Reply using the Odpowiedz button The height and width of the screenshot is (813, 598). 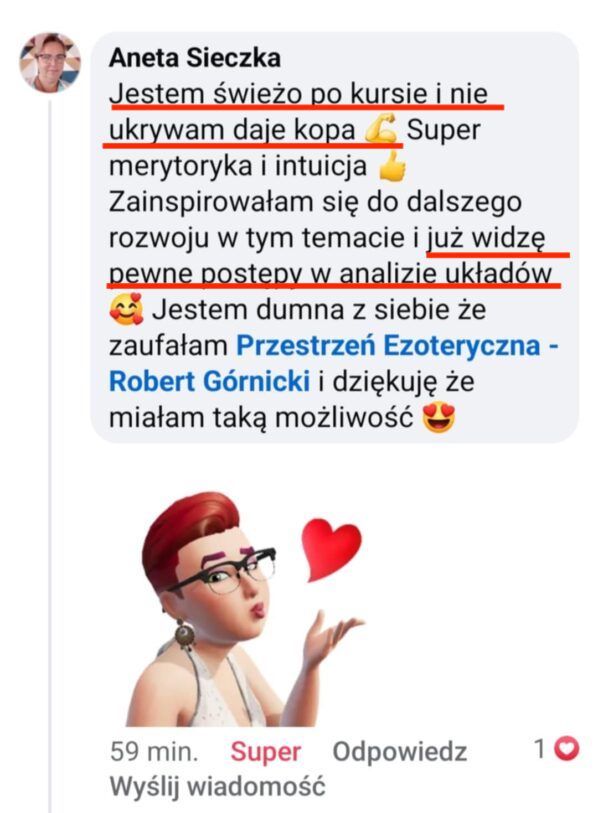pos(400,751)
